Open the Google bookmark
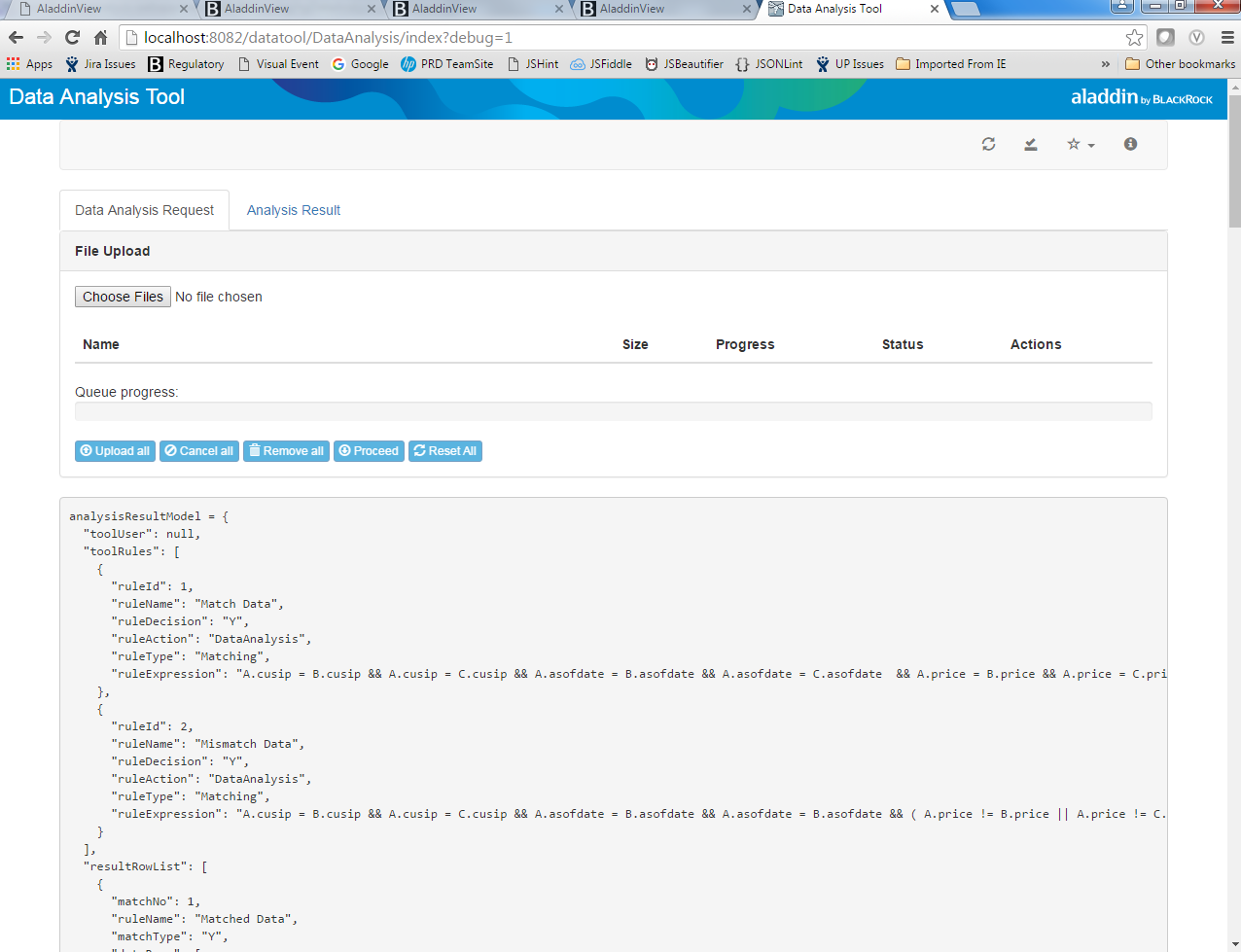The image size is (1241, 952). 360,64
